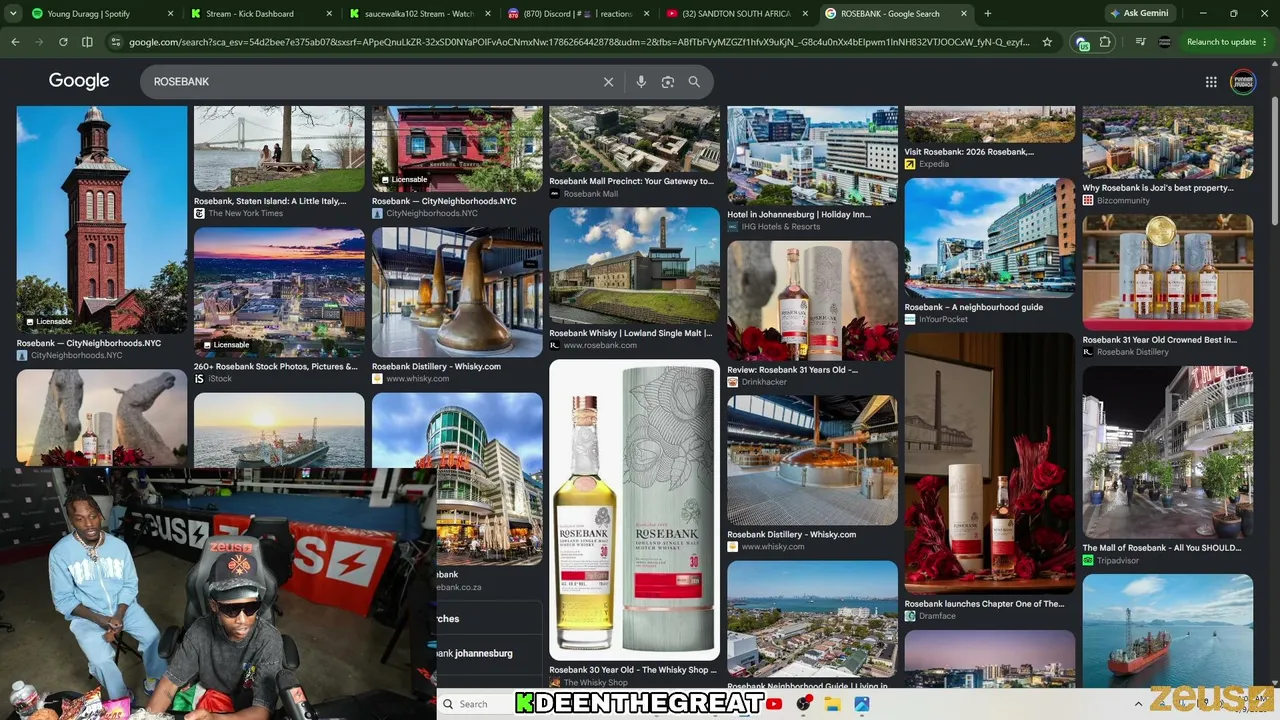Open the red brick building NYC image

[x=457, y=149]
